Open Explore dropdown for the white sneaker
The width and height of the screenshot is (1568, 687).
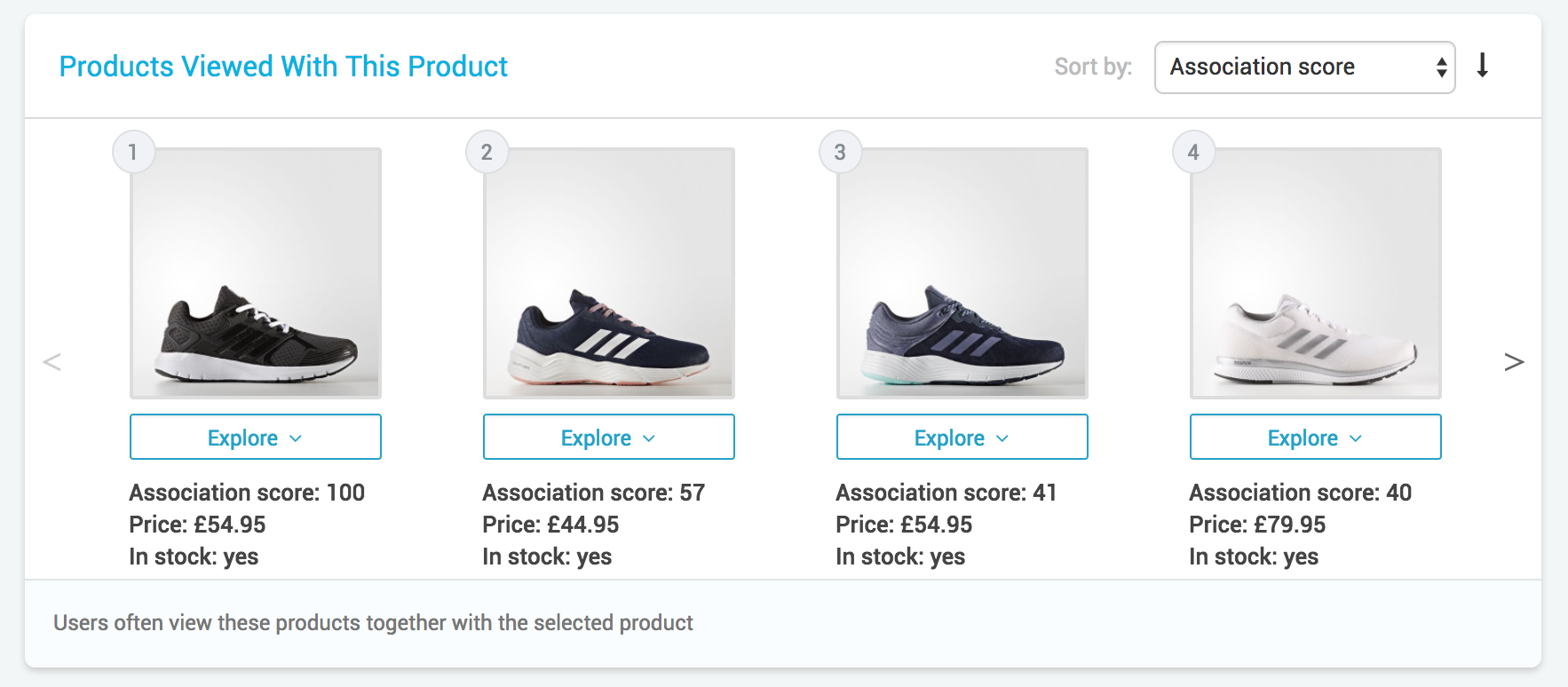tap(1316, 438)
